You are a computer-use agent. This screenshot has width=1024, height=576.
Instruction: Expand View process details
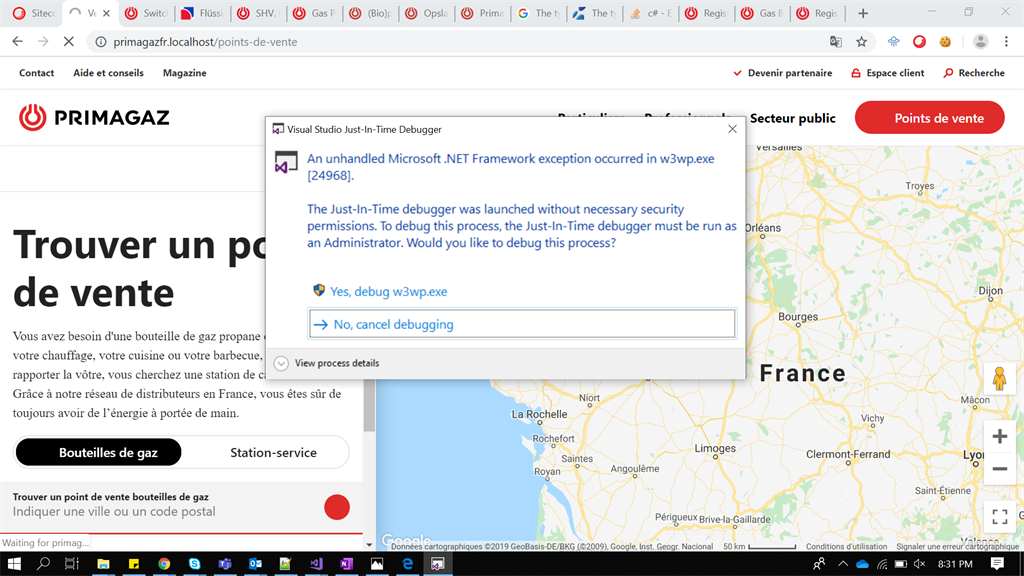click(x=327, y=363)
